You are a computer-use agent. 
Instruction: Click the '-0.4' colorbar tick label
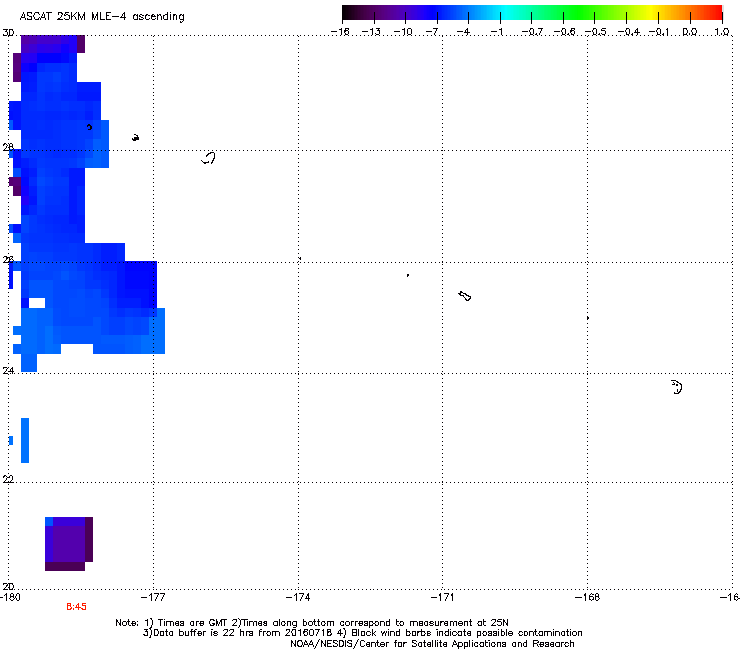628,32
